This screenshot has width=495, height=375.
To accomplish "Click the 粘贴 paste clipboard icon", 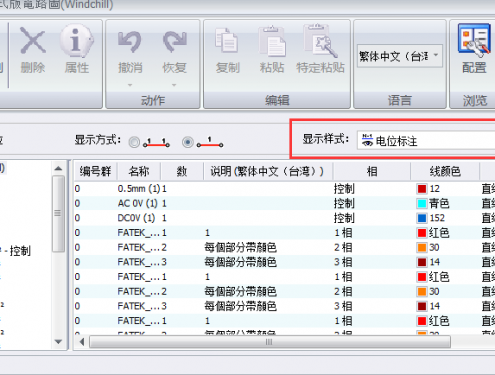I will (x=272, y=41).
